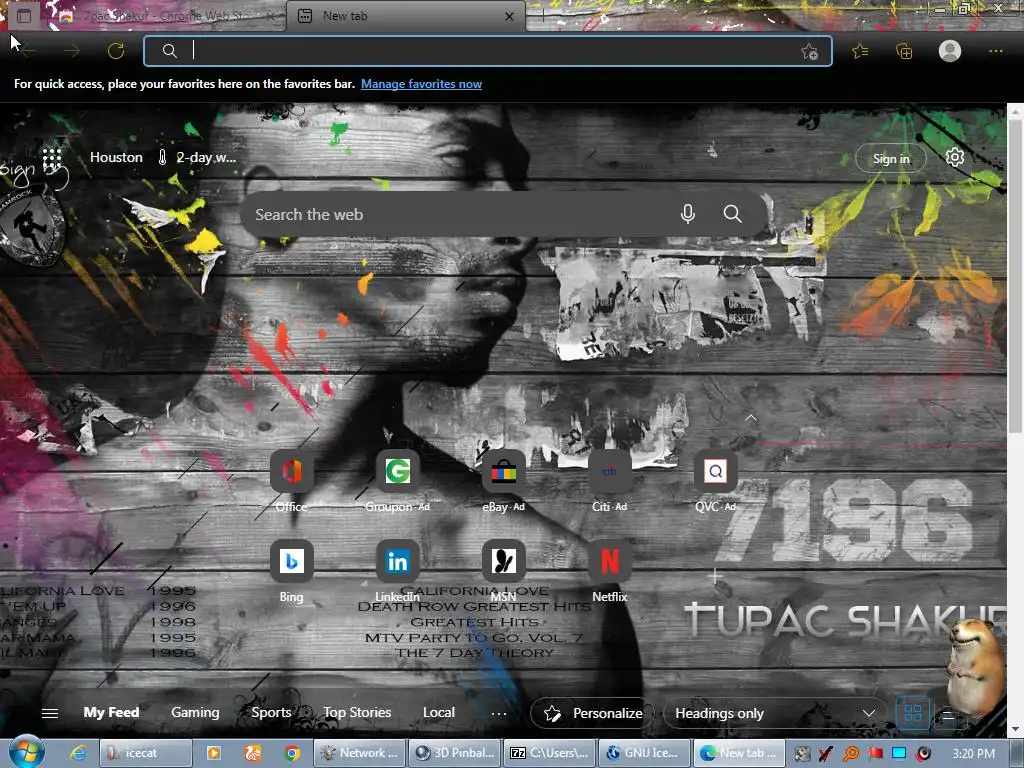Screen dimensions: 1024x768
Task: Select the Sports feed tab
Action: click(271, 712)
